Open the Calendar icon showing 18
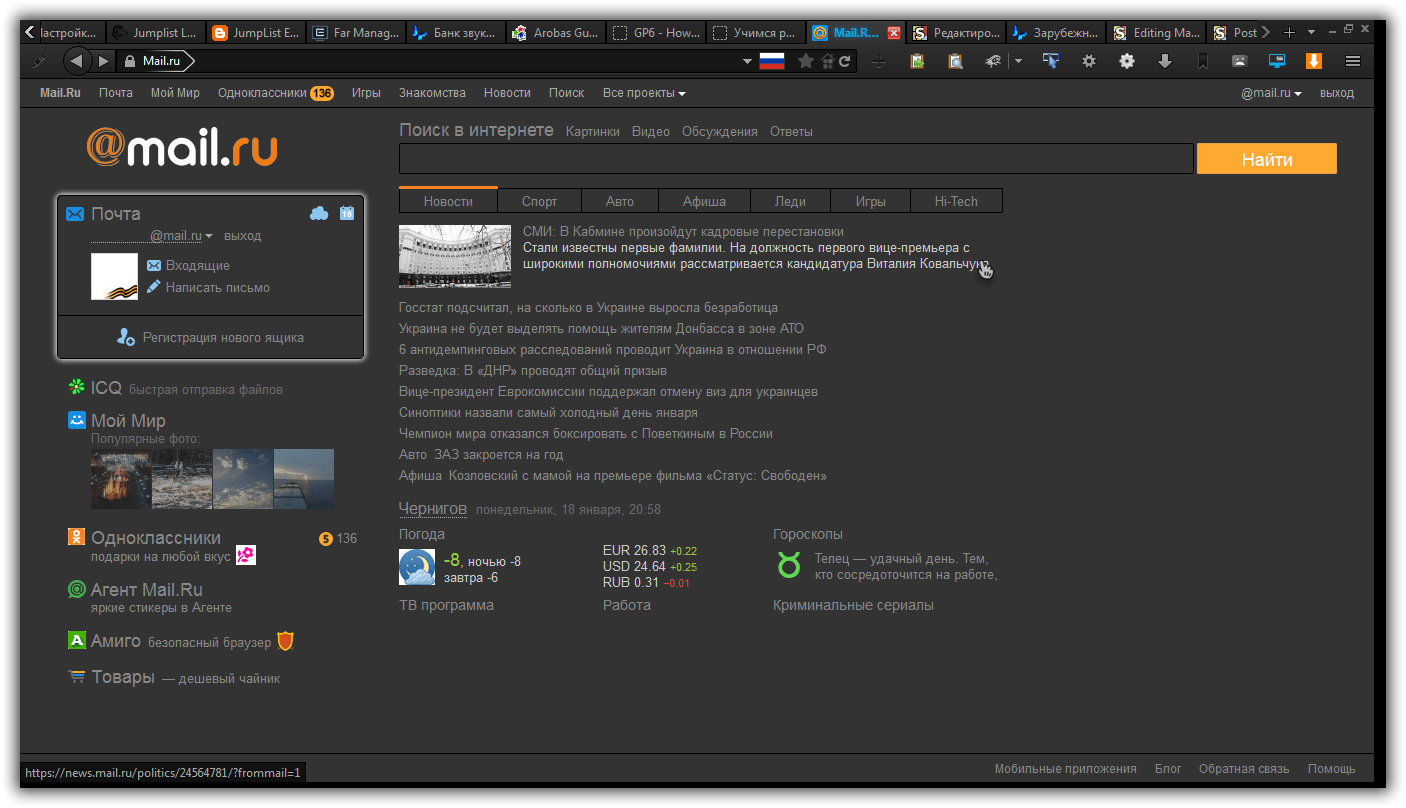1406x808 pixels. click(347, 213)
